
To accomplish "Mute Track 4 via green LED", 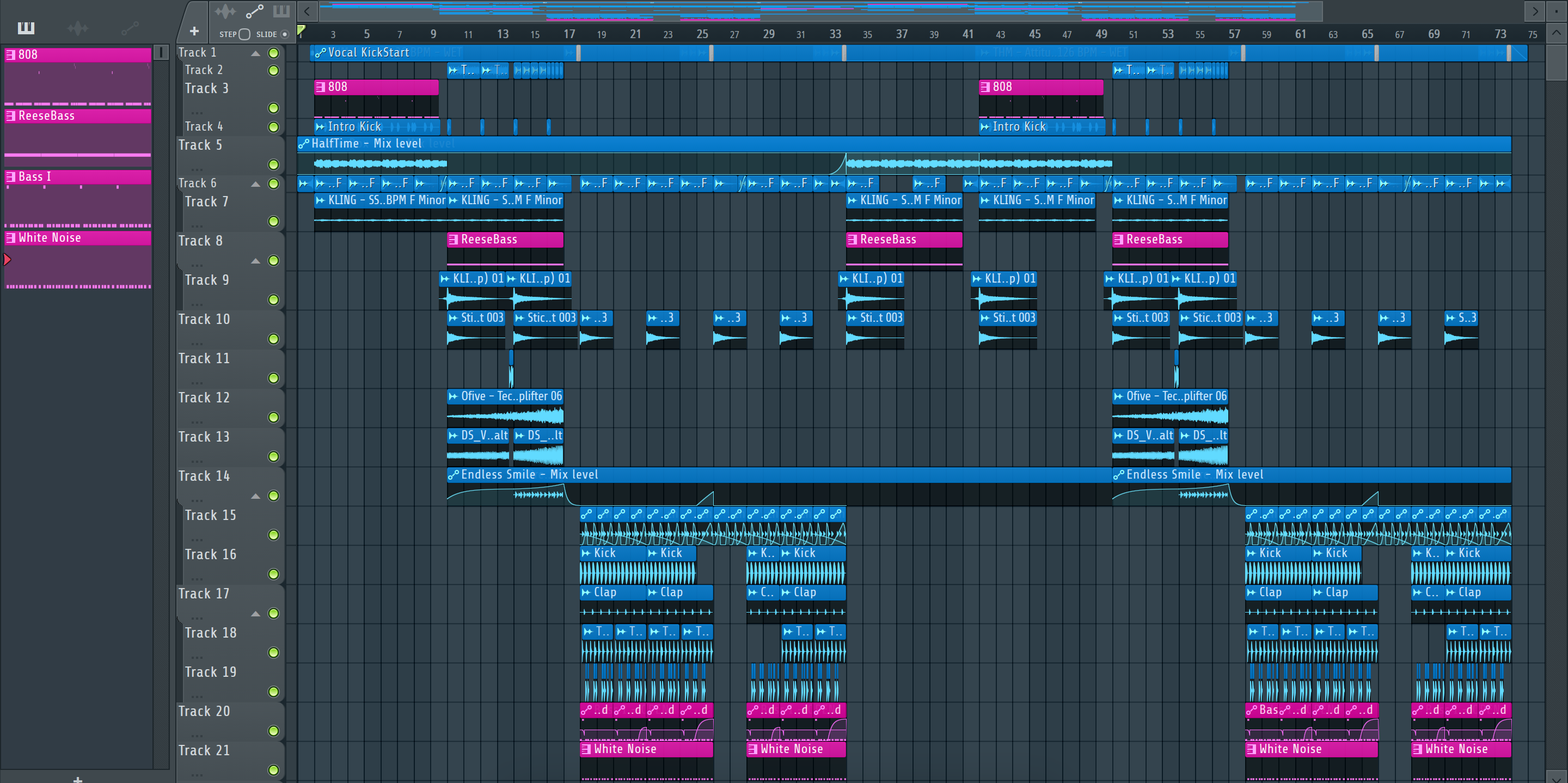I will 274,127.
